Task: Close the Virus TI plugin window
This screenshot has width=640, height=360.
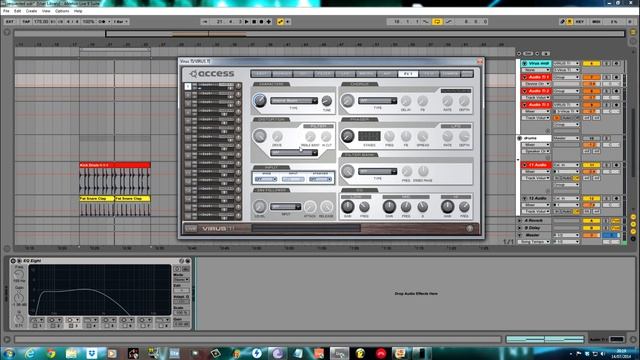Action: pyautogui.click(x=480, y=61)
